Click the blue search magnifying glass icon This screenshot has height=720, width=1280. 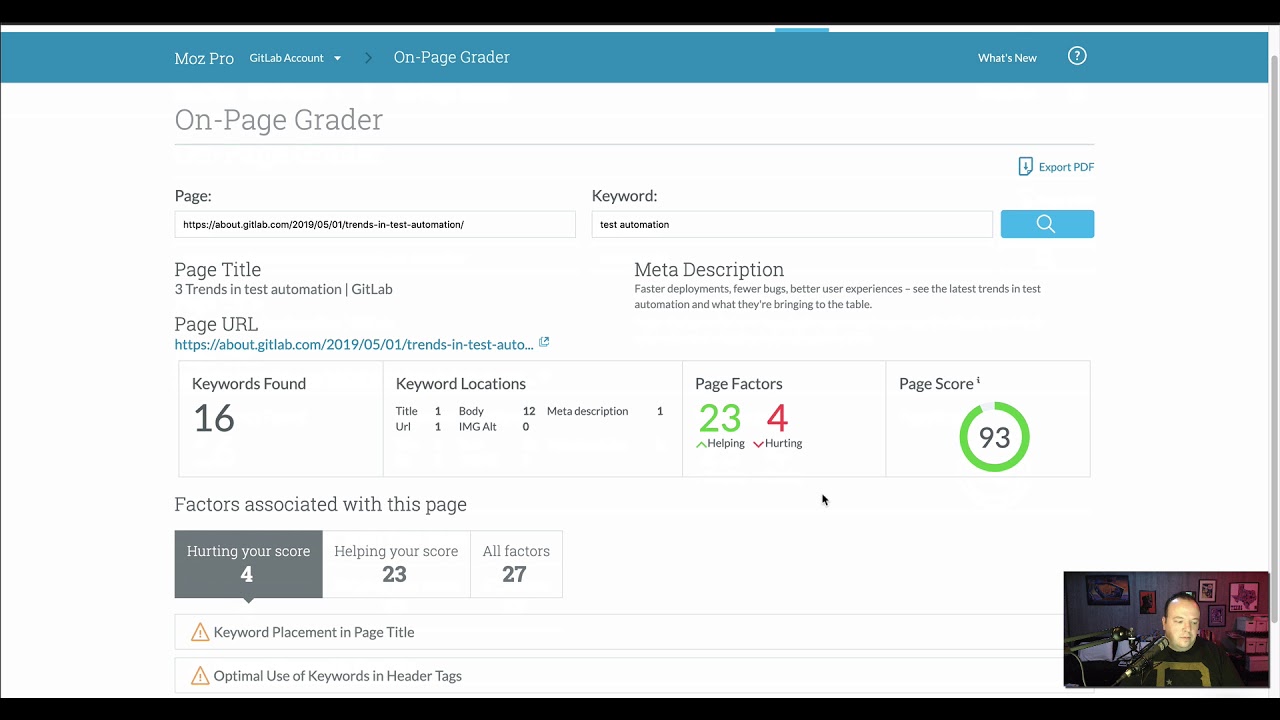pyautogui.click(x=1046, y=223)
